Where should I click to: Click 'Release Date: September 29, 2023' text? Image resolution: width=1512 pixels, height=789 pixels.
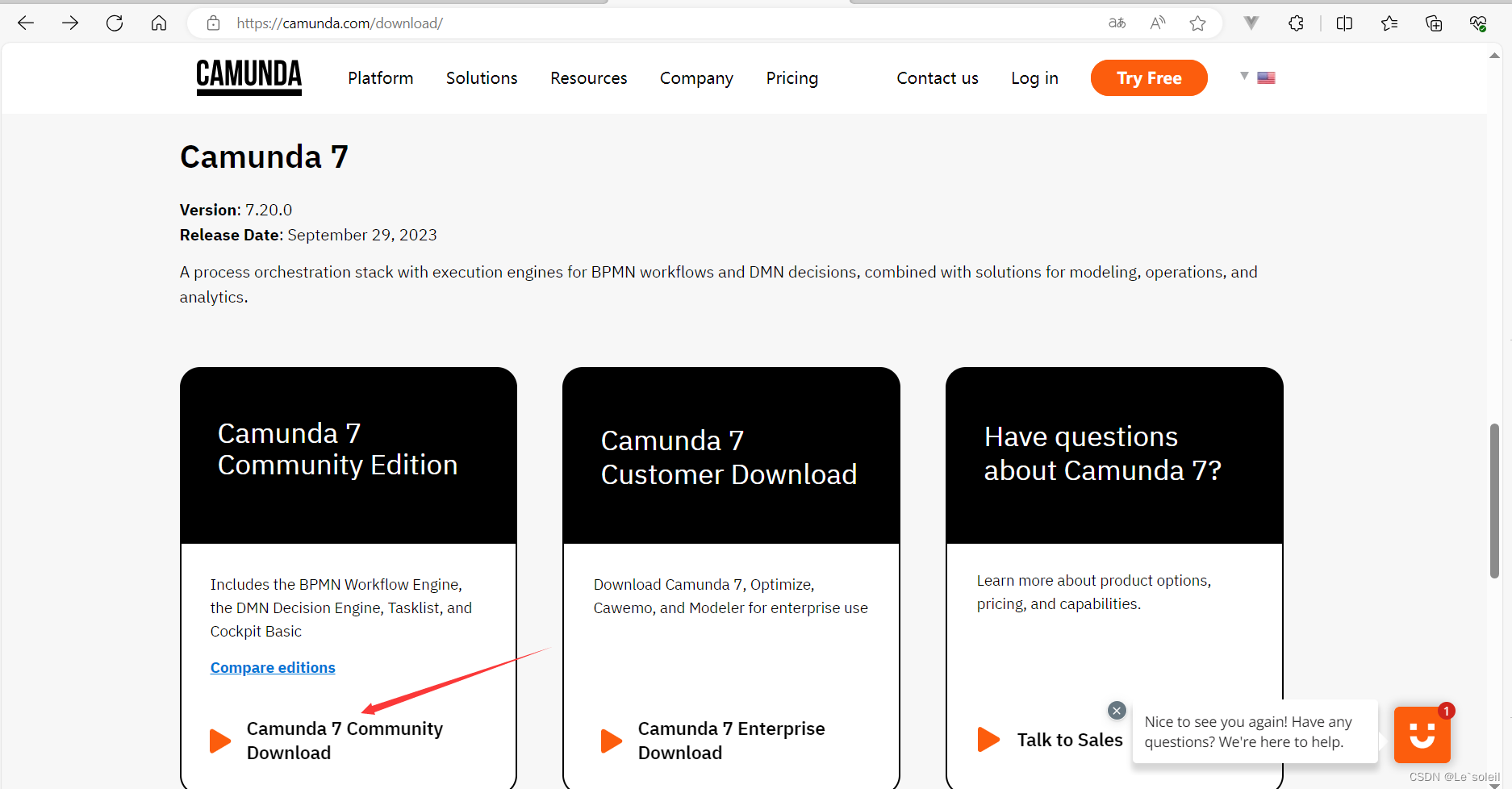(x=308, y=235)
